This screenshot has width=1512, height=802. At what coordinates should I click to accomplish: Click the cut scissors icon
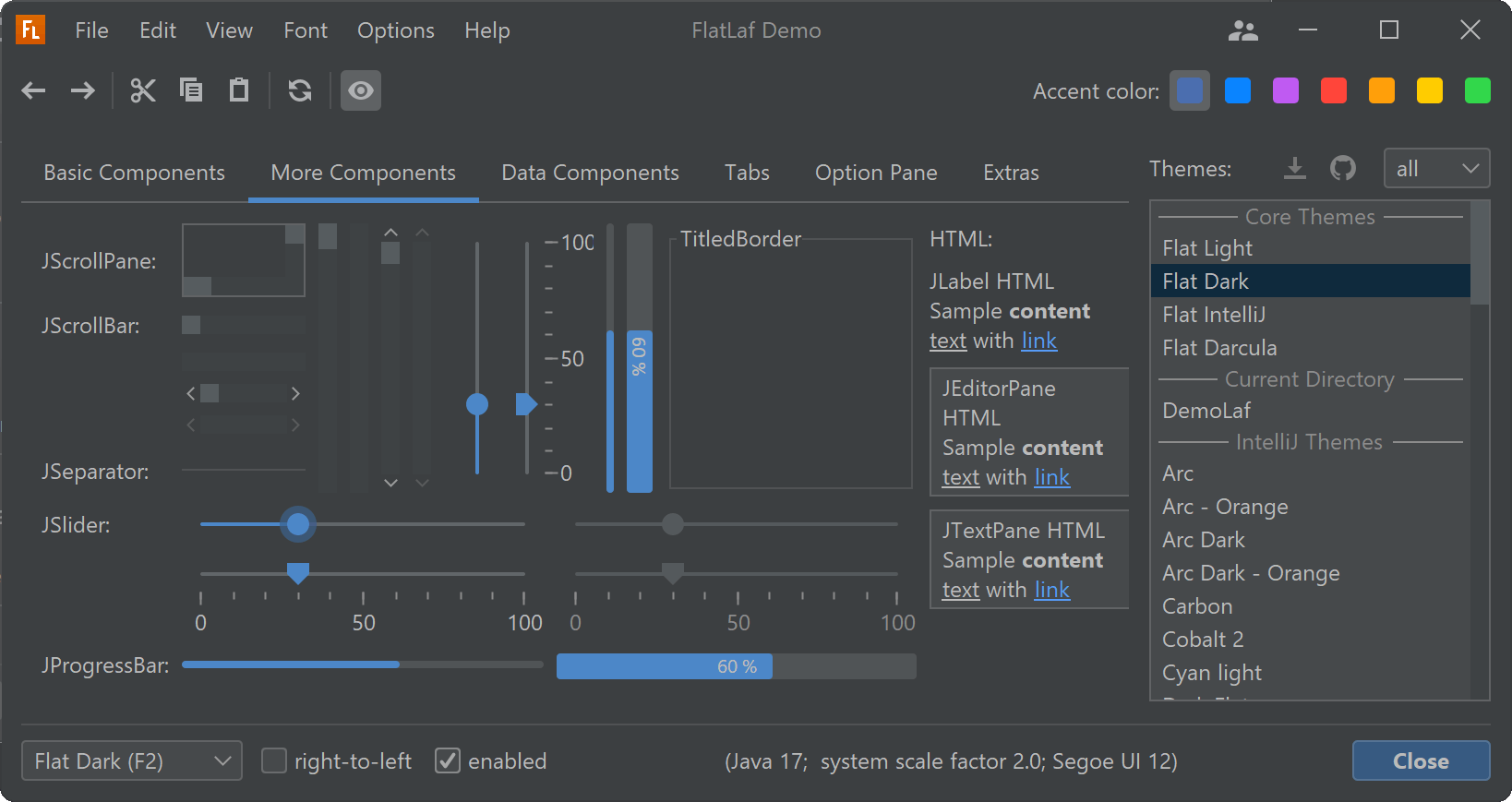point(143,90)
